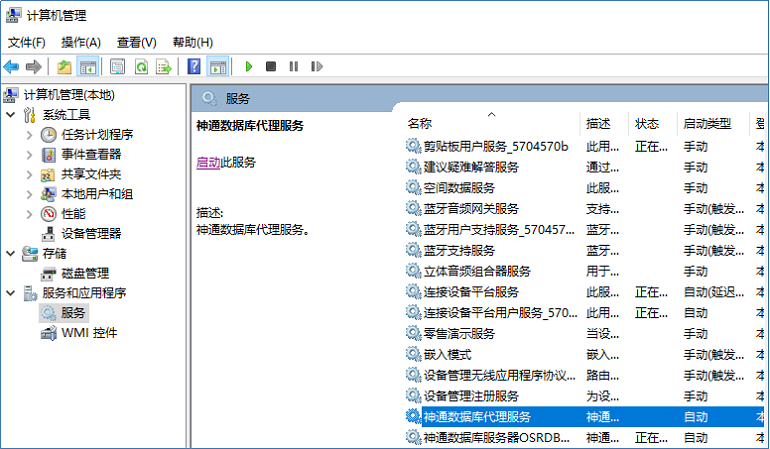
Task: Open the 帮助(H) menu
Action: click(x=193, y=43)
